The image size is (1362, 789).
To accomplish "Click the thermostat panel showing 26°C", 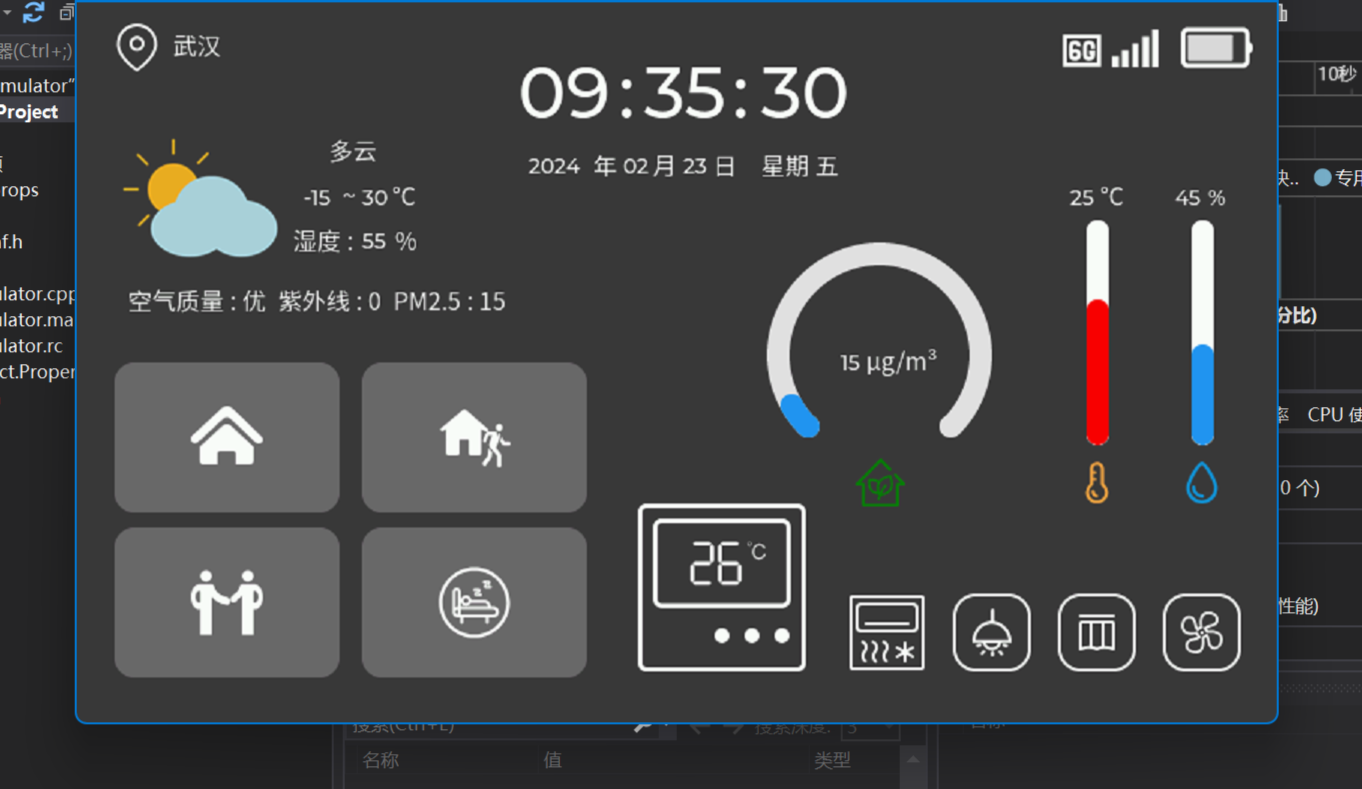I will point(722,587).
